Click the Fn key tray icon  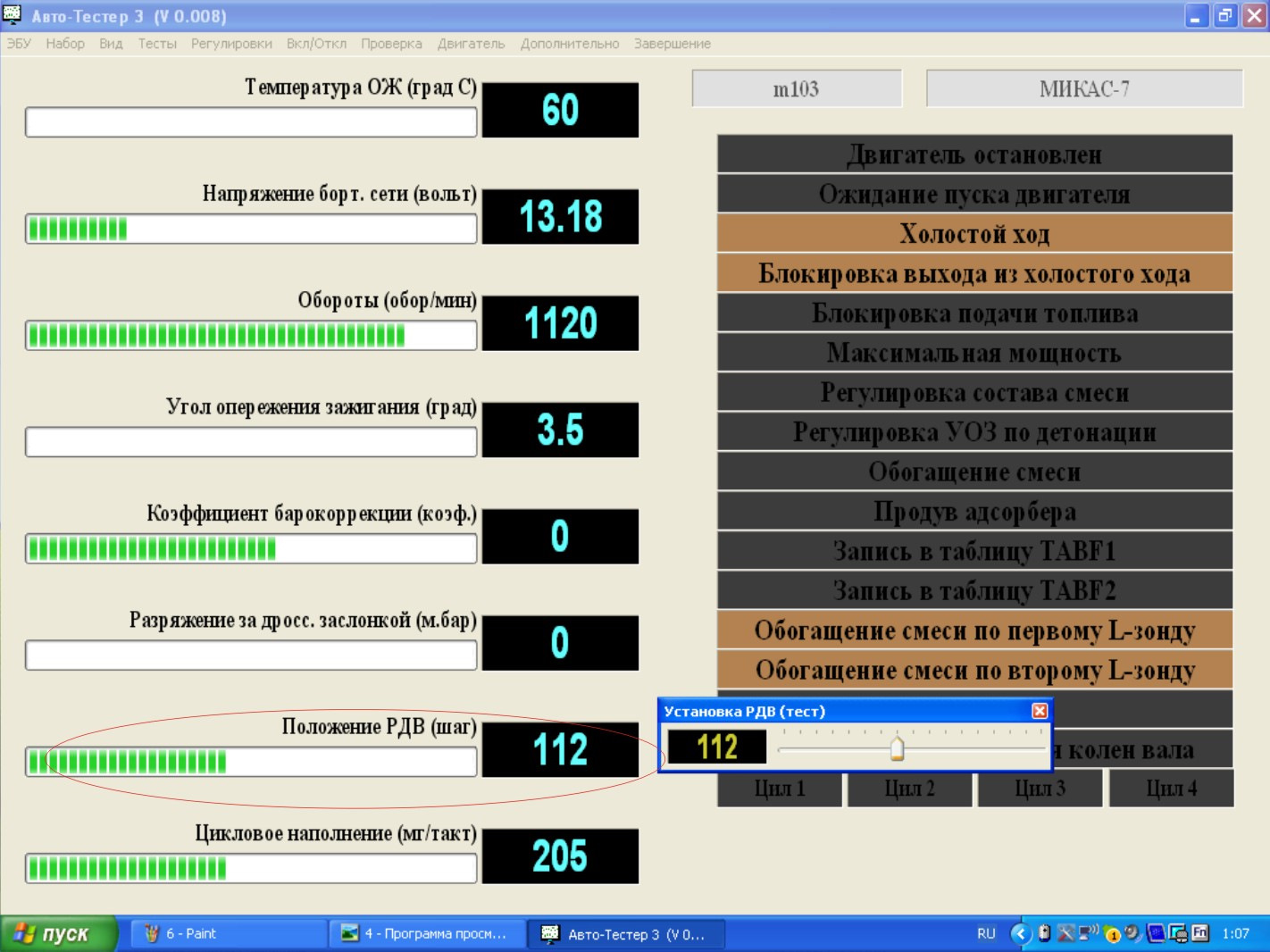(1200, 933)
